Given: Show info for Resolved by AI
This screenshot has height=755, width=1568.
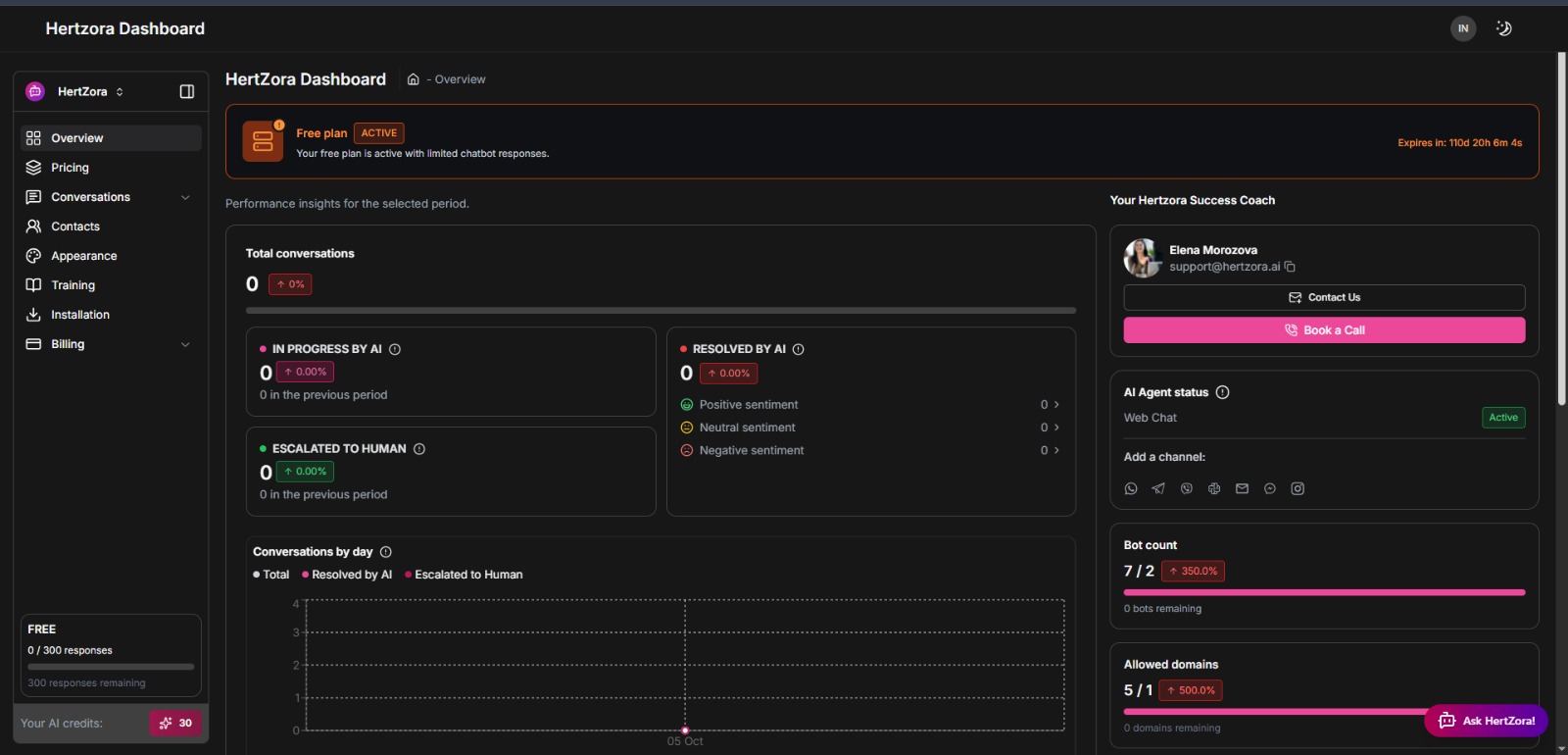Looking at the screenshot, I should pyautogui.click(x=798, y=349).
